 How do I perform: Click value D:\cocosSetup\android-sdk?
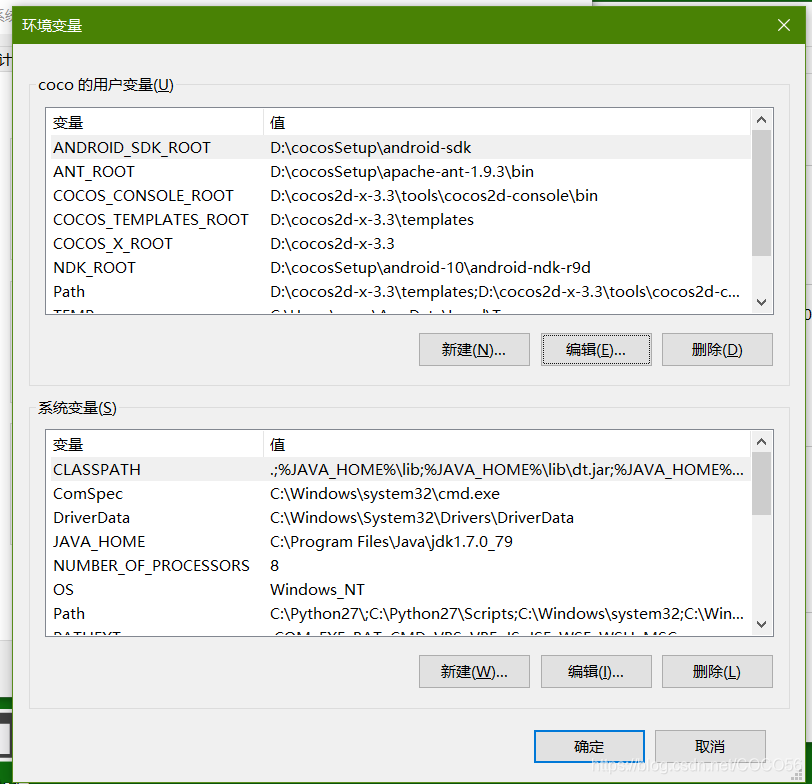coord(370,148)
